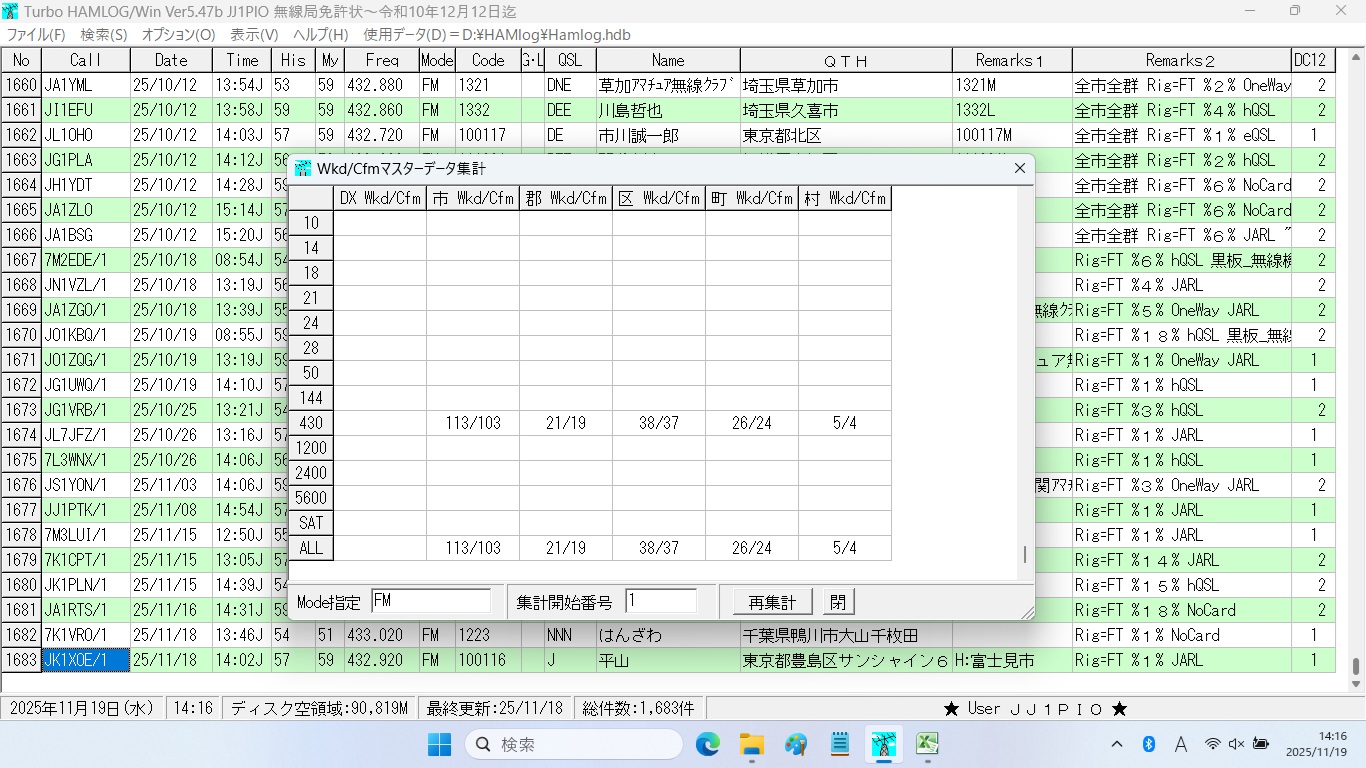Click the speaker muted volume tray icon

tap(1236, 744)
